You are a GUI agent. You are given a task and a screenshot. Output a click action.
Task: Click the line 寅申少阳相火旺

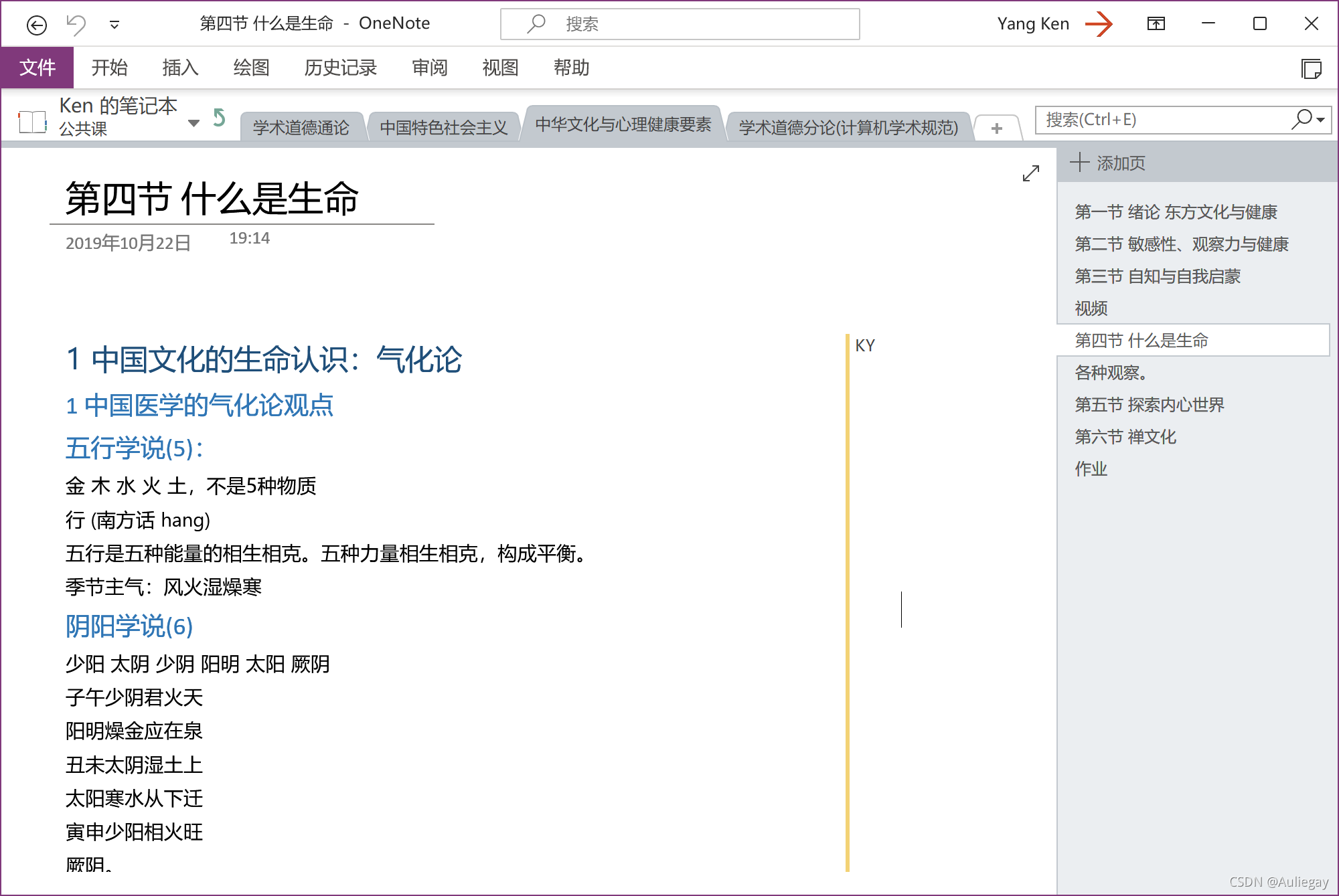[x=134, y=832]
